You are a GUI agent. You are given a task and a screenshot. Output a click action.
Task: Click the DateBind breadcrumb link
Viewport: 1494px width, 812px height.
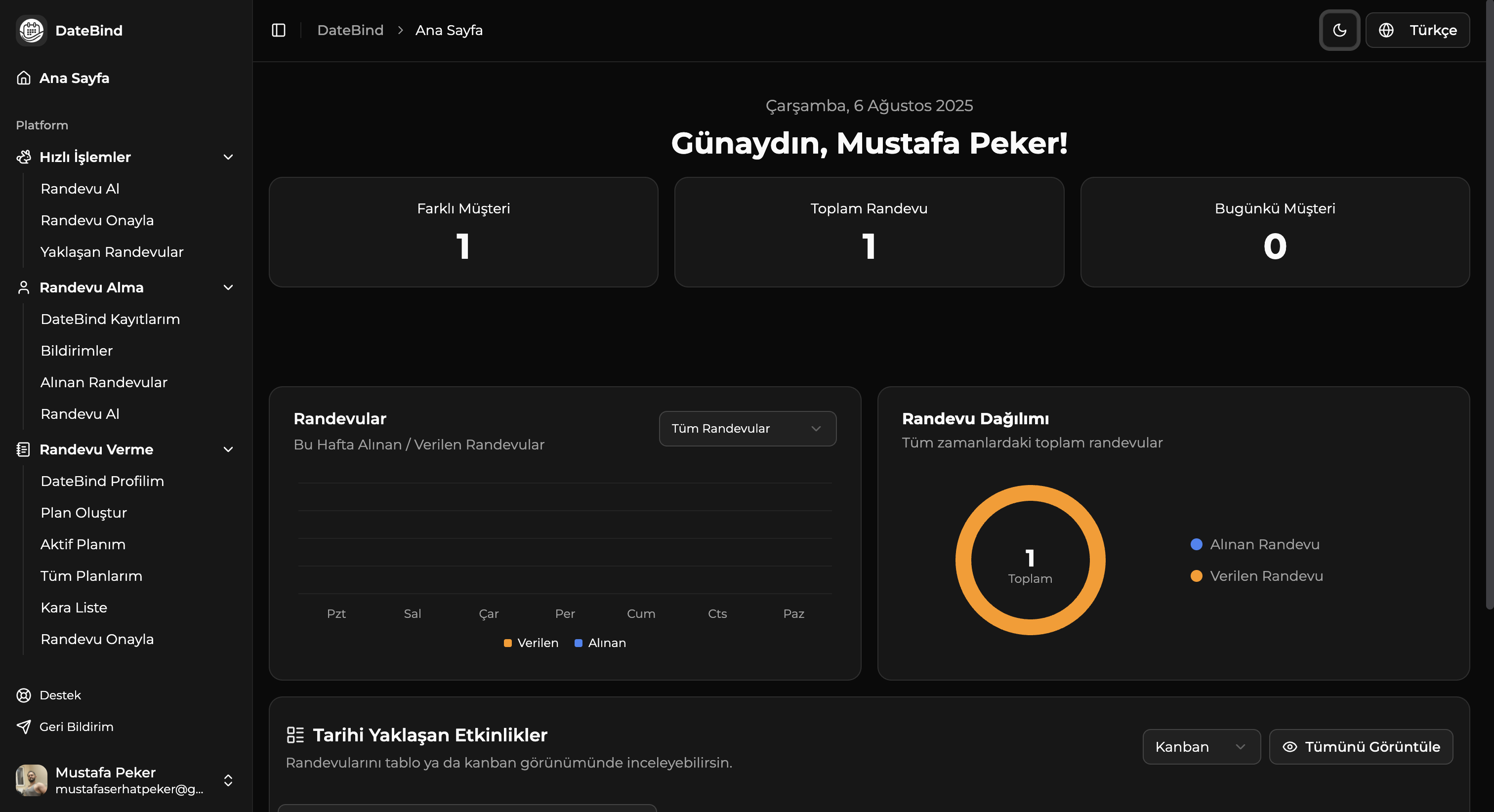pos(350,30)
